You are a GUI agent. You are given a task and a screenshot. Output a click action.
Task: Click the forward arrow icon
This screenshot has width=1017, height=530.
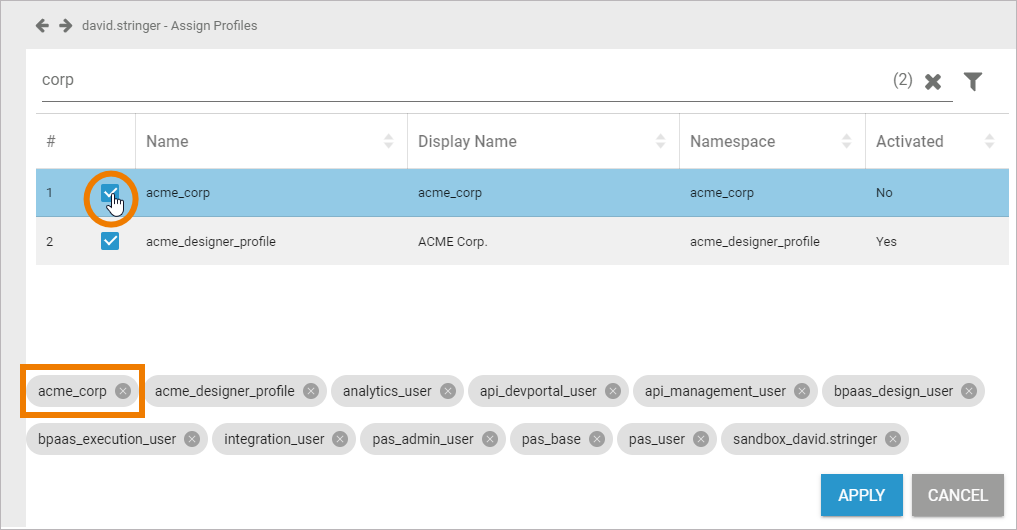click(65, 25)
